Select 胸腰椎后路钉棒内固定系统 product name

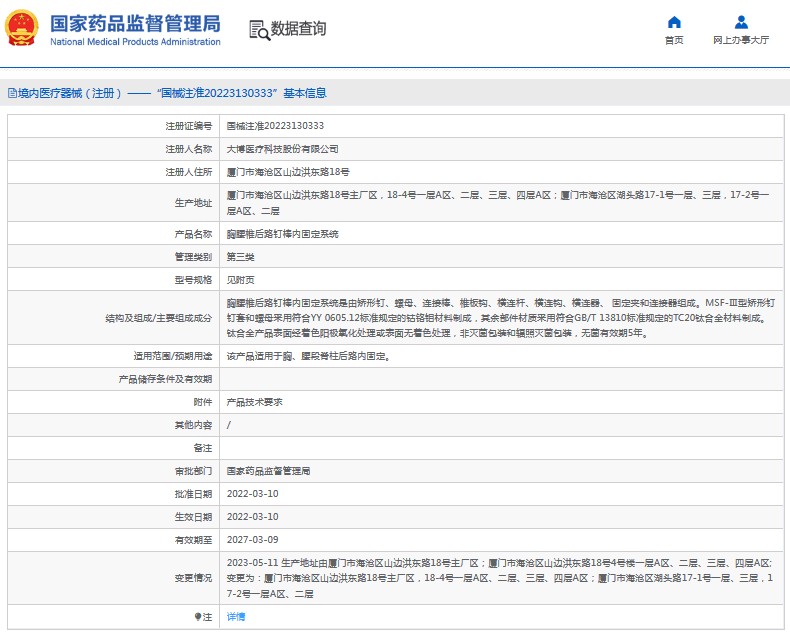point(282,234)
